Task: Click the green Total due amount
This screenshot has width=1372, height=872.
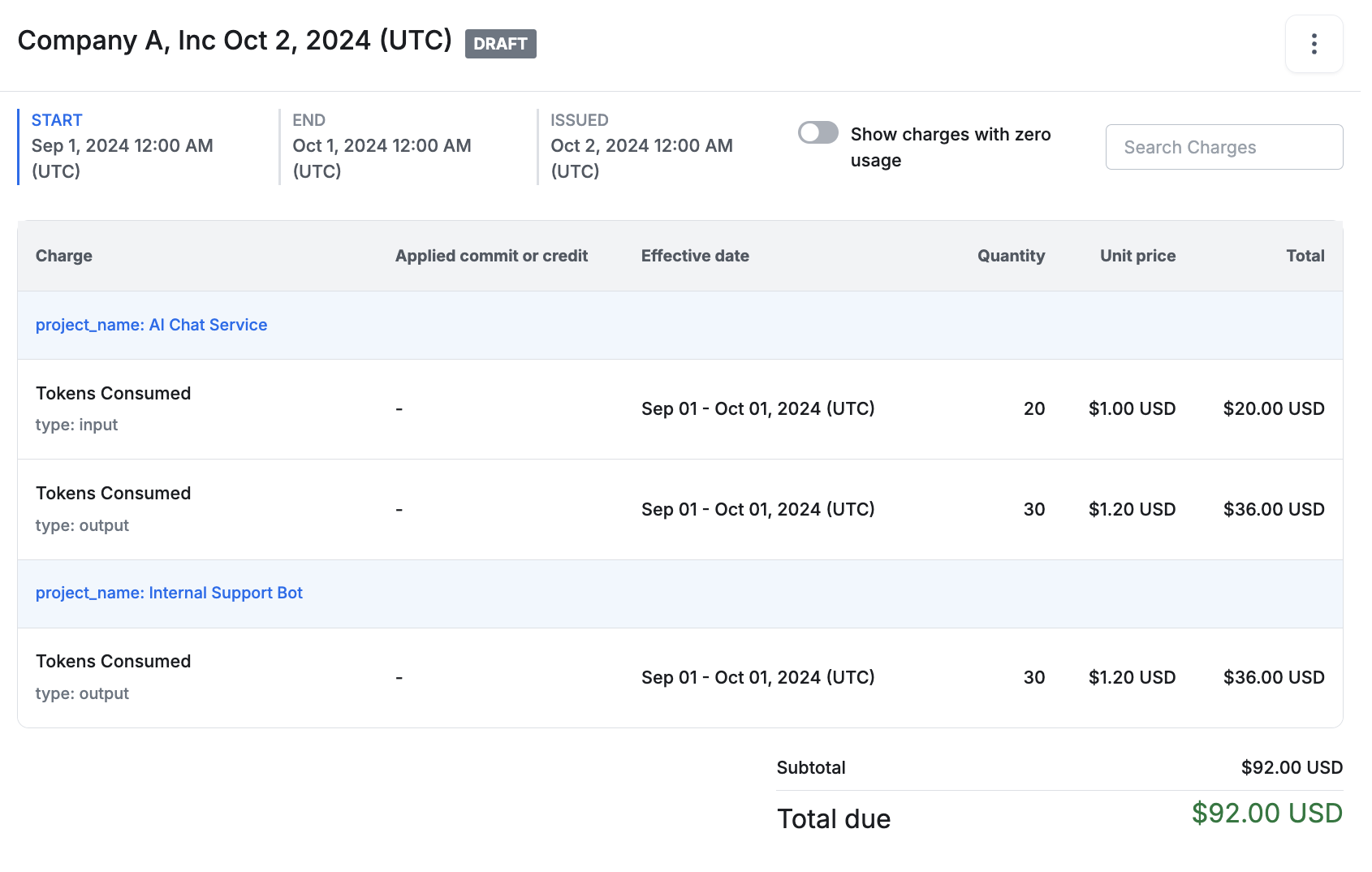Action: click(1266, 813)
